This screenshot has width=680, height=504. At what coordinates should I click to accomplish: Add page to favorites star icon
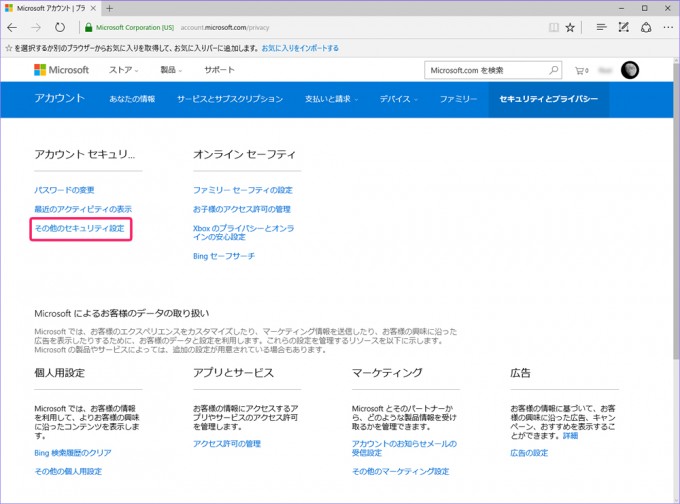570,28
